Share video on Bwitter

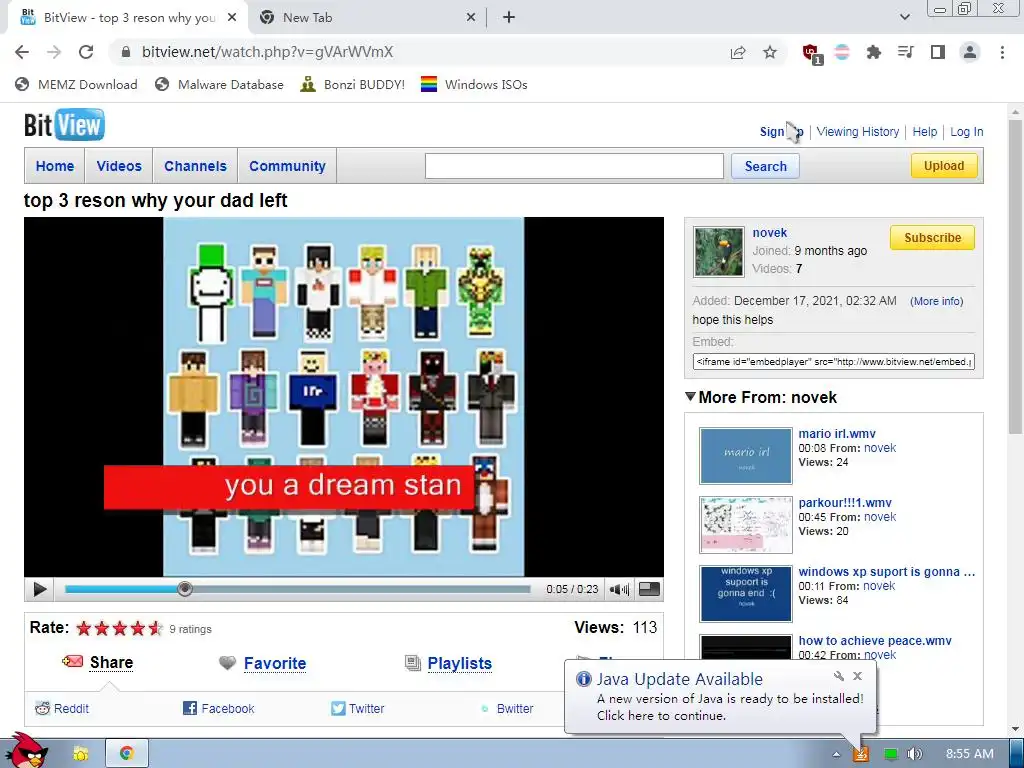coord(507,709)
